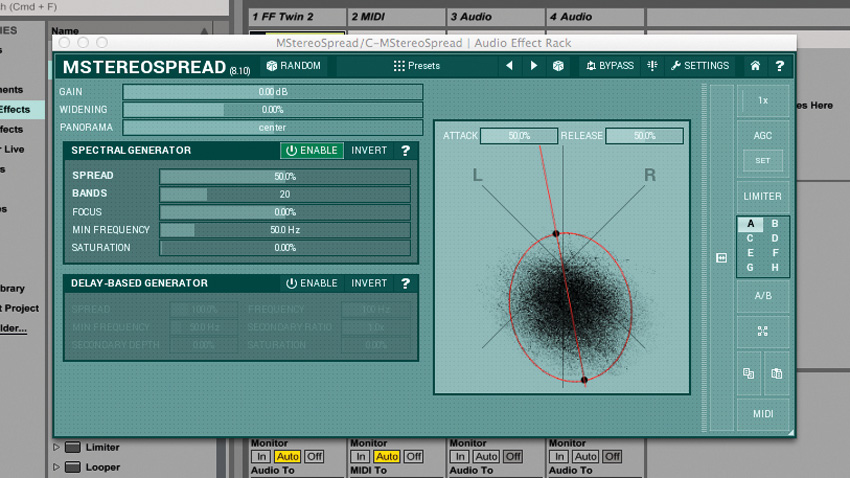Click the channel mode icon next to BYPASS
This screenshot has width=850, height=478.
(652, 66)
